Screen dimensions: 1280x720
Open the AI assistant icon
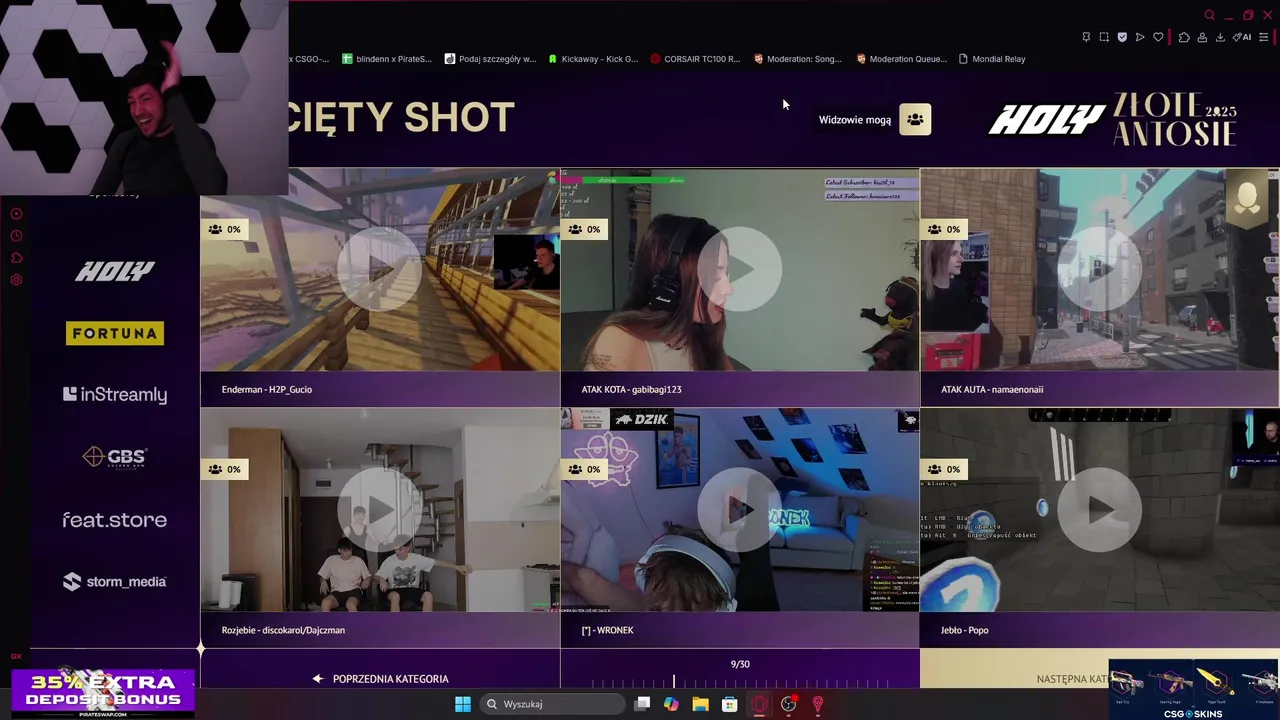tap(1243, 37)
